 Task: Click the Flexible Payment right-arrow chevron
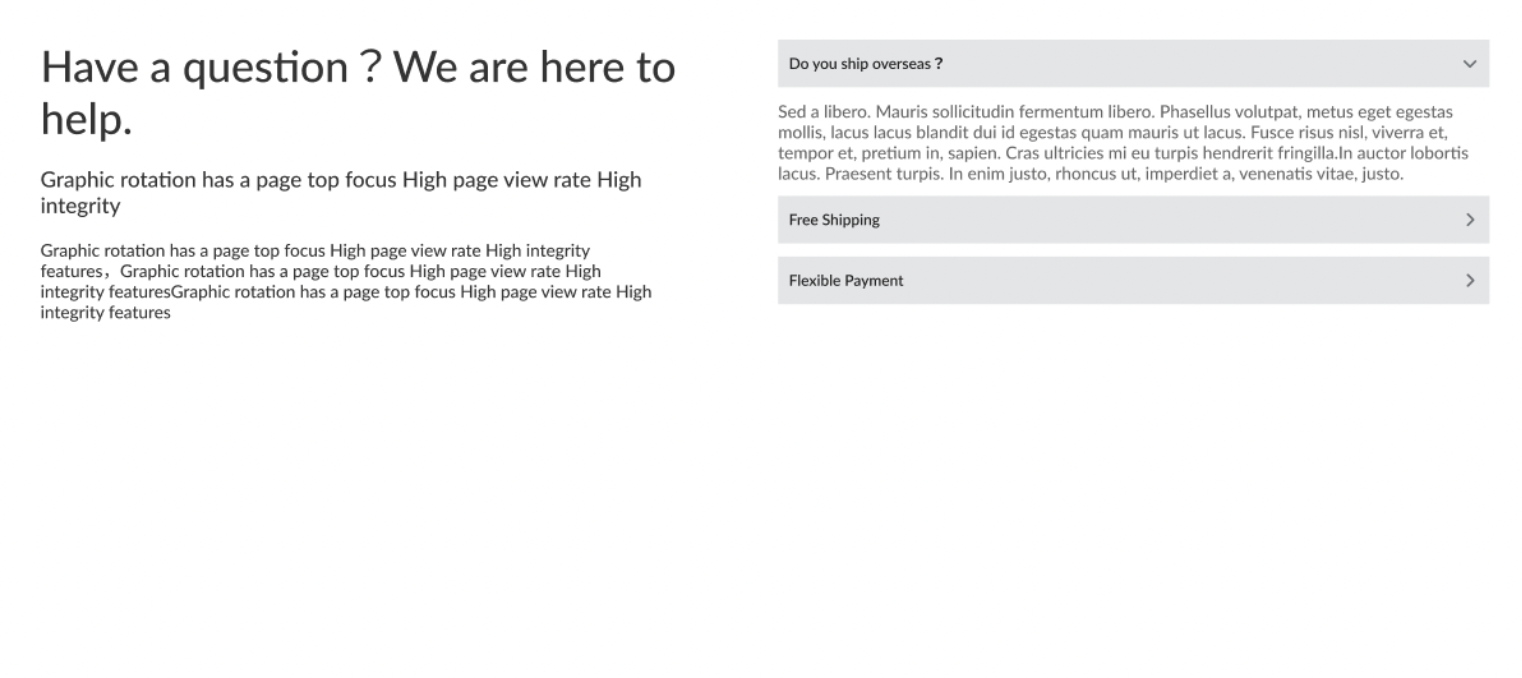[1469, 281]
